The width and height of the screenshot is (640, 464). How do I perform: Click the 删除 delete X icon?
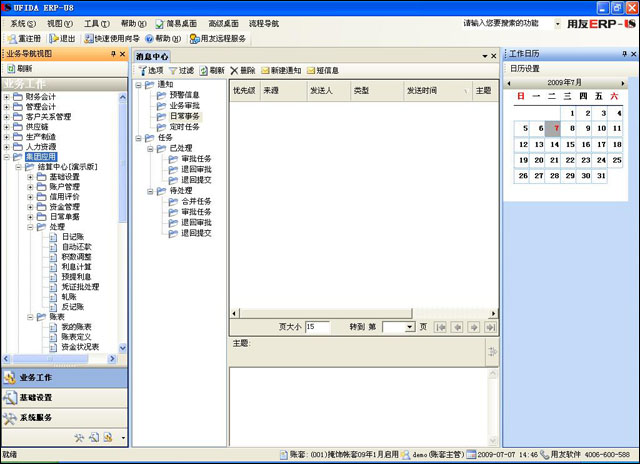point(234,71)
